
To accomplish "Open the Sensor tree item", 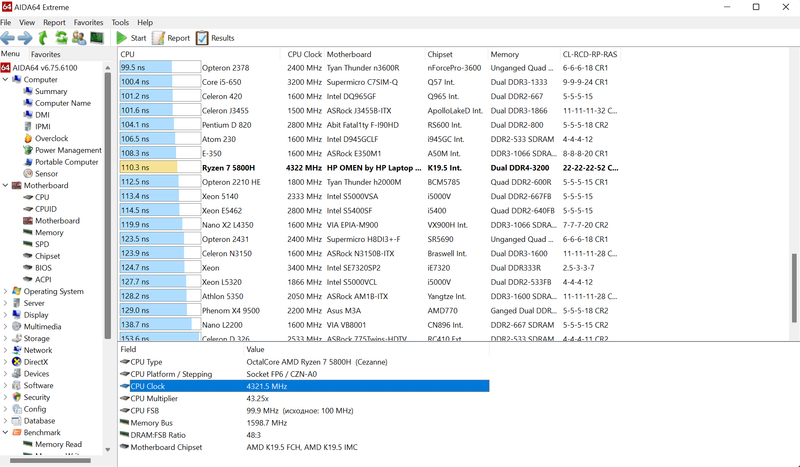I will coord(40,174).
